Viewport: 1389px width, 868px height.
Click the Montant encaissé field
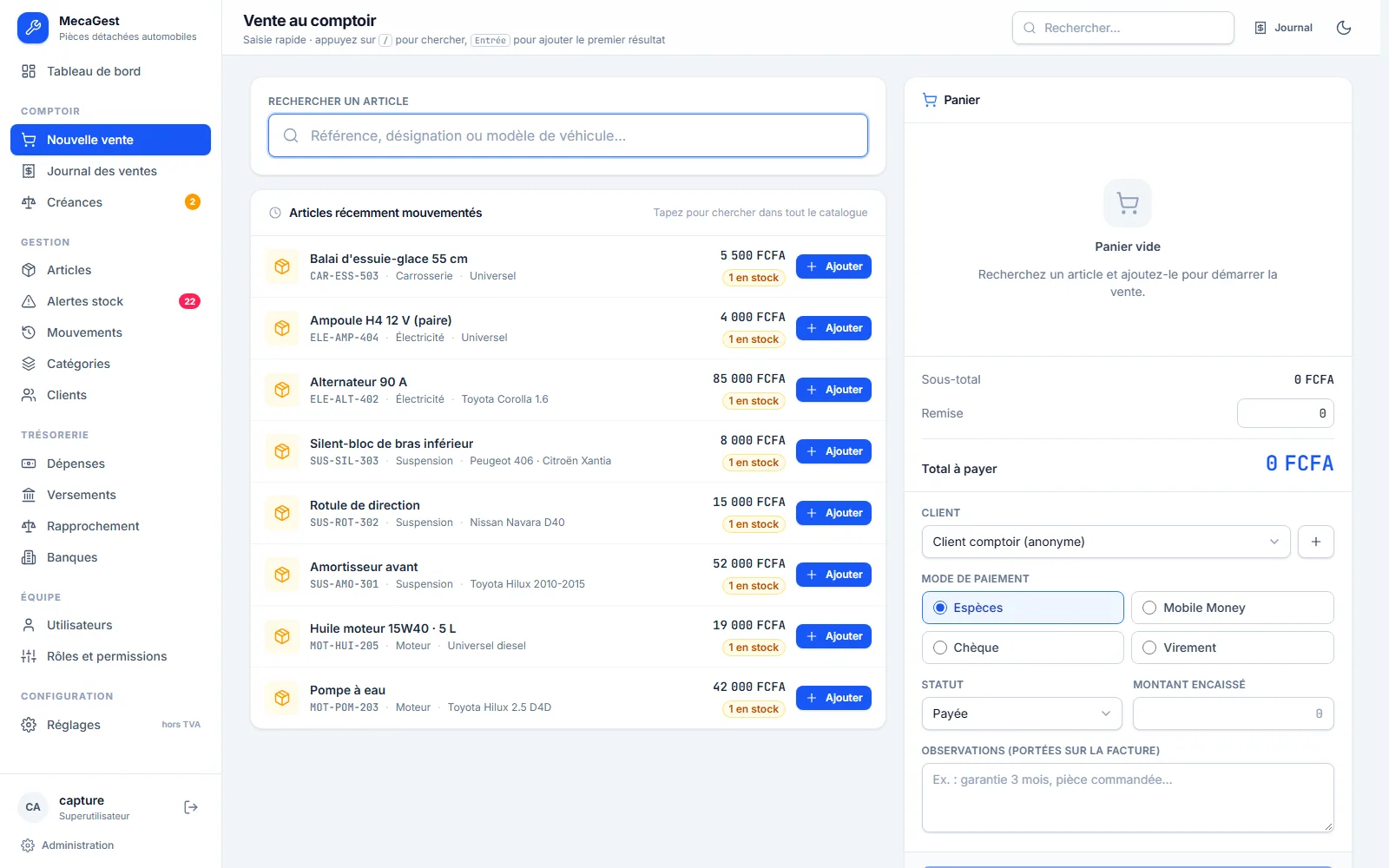[x=1233, y=713]
